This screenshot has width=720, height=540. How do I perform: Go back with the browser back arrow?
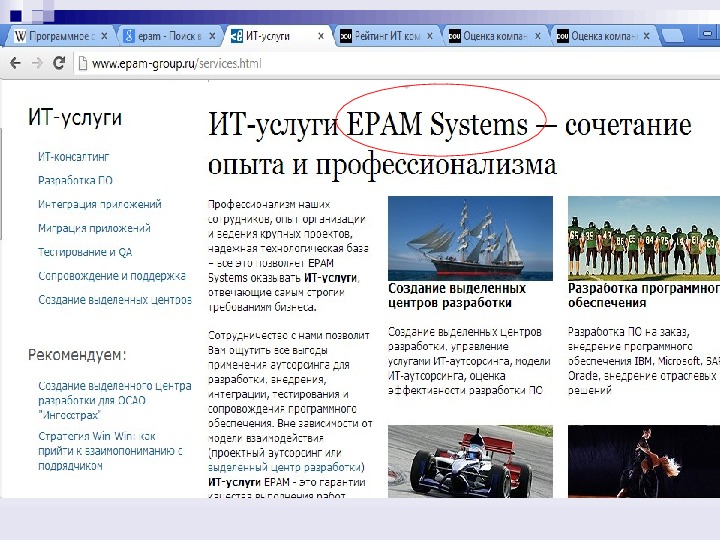pyautogui.click(x=16, y=63)
